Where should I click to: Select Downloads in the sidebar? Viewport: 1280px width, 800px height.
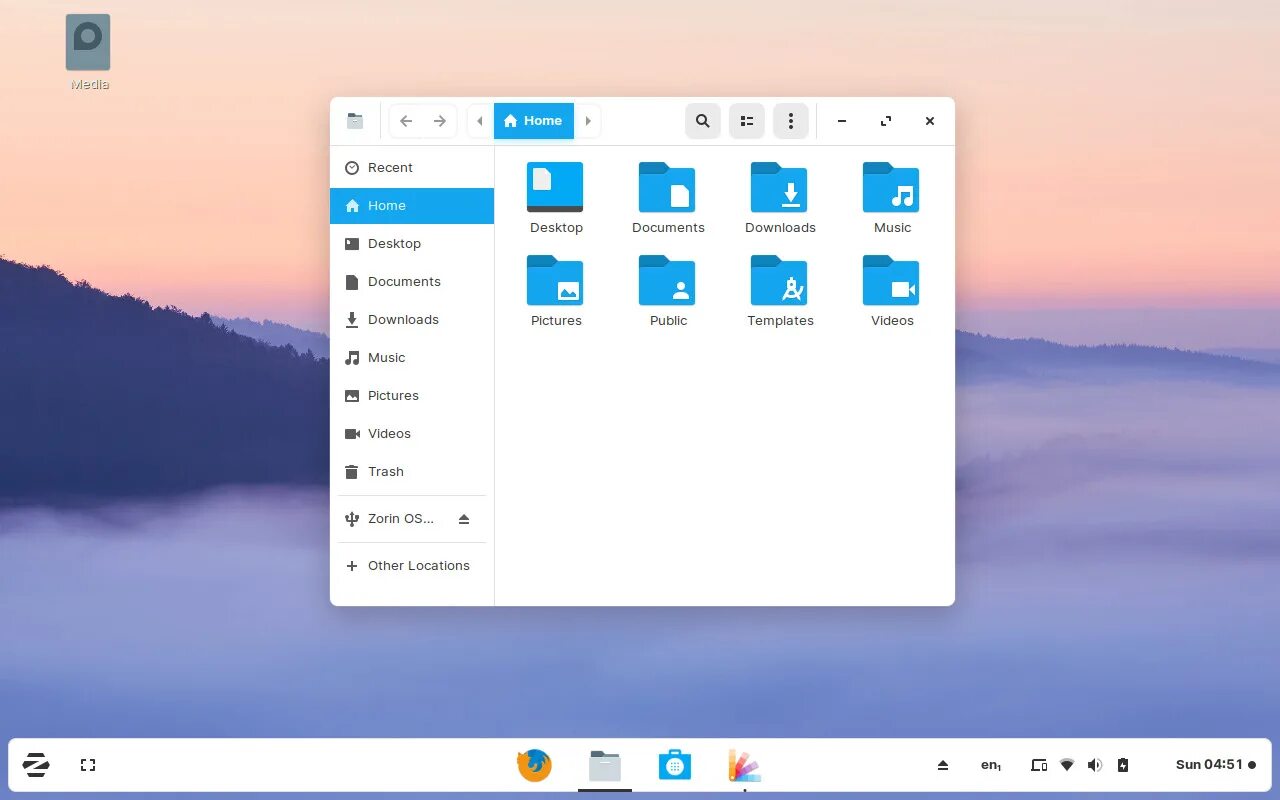pyautogui.click(x=412, y=320)
